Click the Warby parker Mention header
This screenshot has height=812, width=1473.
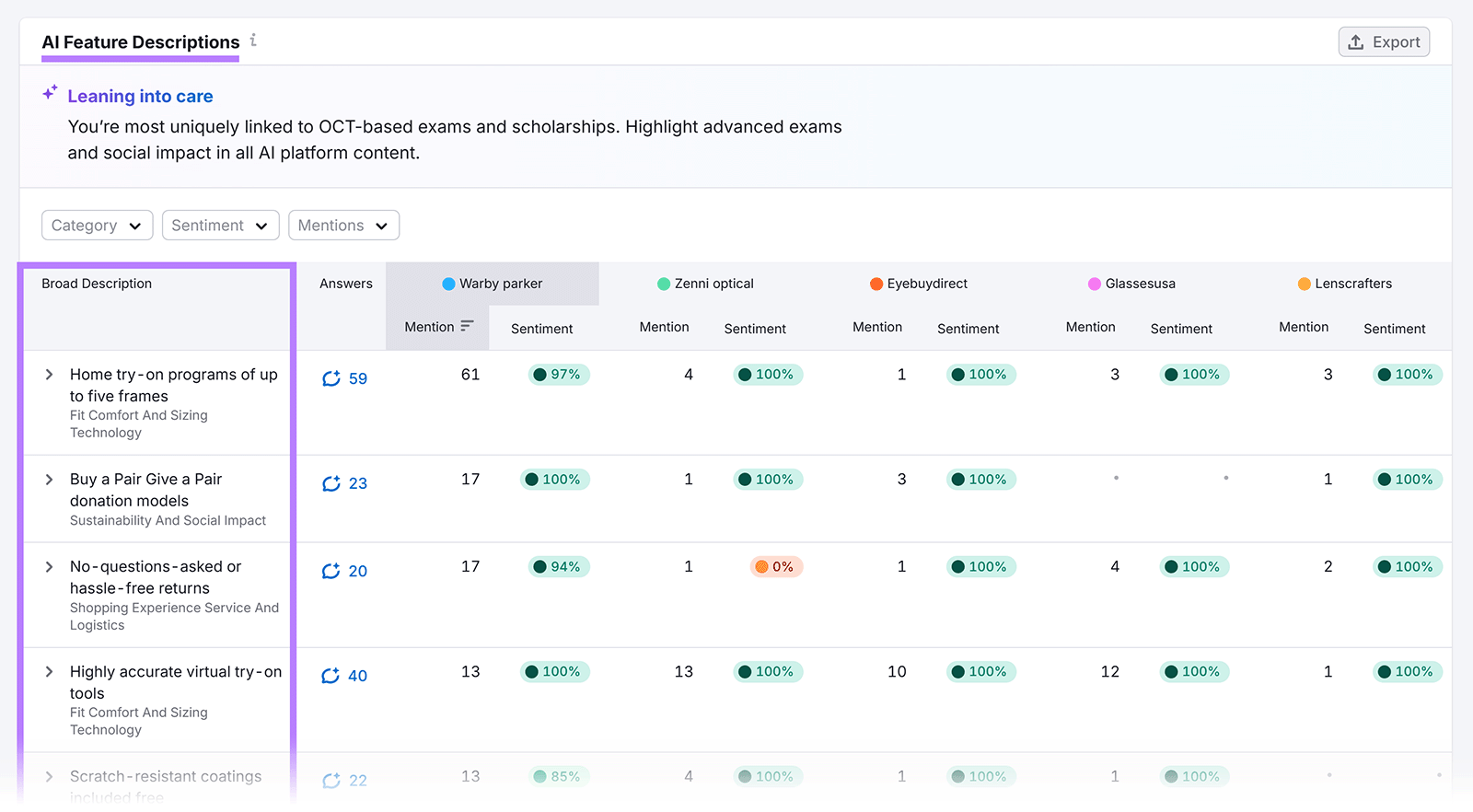tap(429, 327)
